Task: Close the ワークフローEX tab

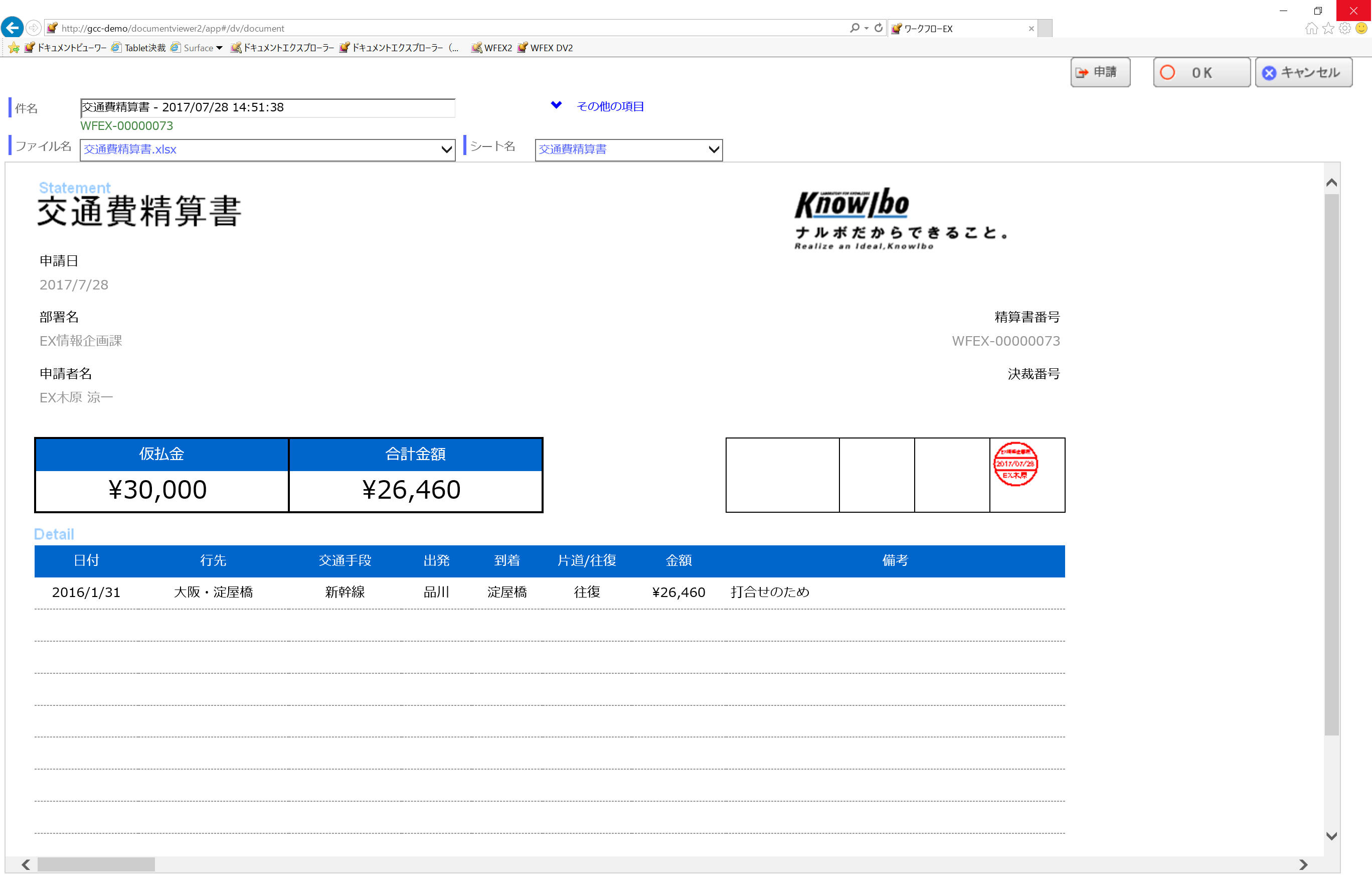Action: coord(1032,29)
